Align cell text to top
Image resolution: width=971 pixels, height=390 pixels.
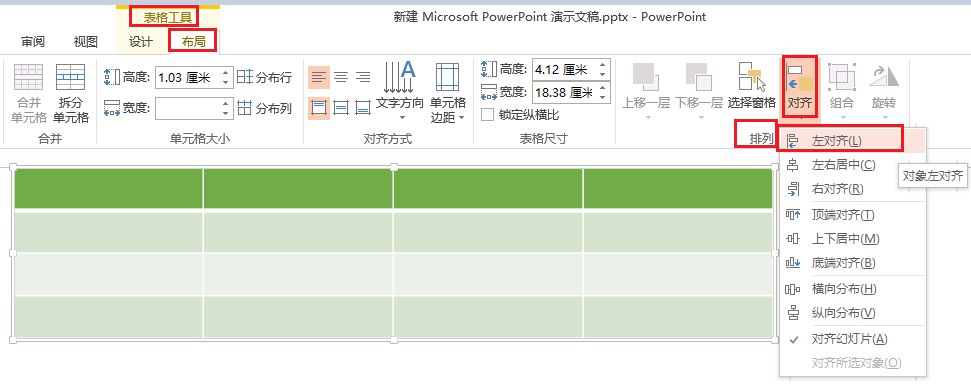click(319, 108)
